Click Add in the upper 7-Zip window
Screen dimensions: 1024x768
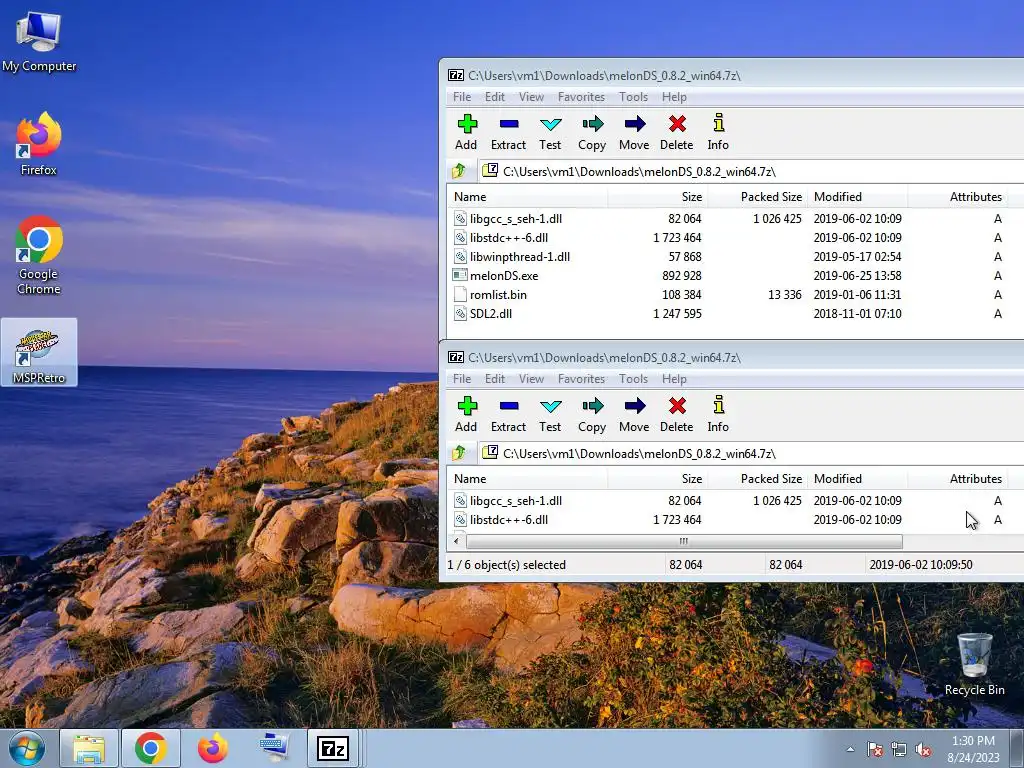(466, 133)
